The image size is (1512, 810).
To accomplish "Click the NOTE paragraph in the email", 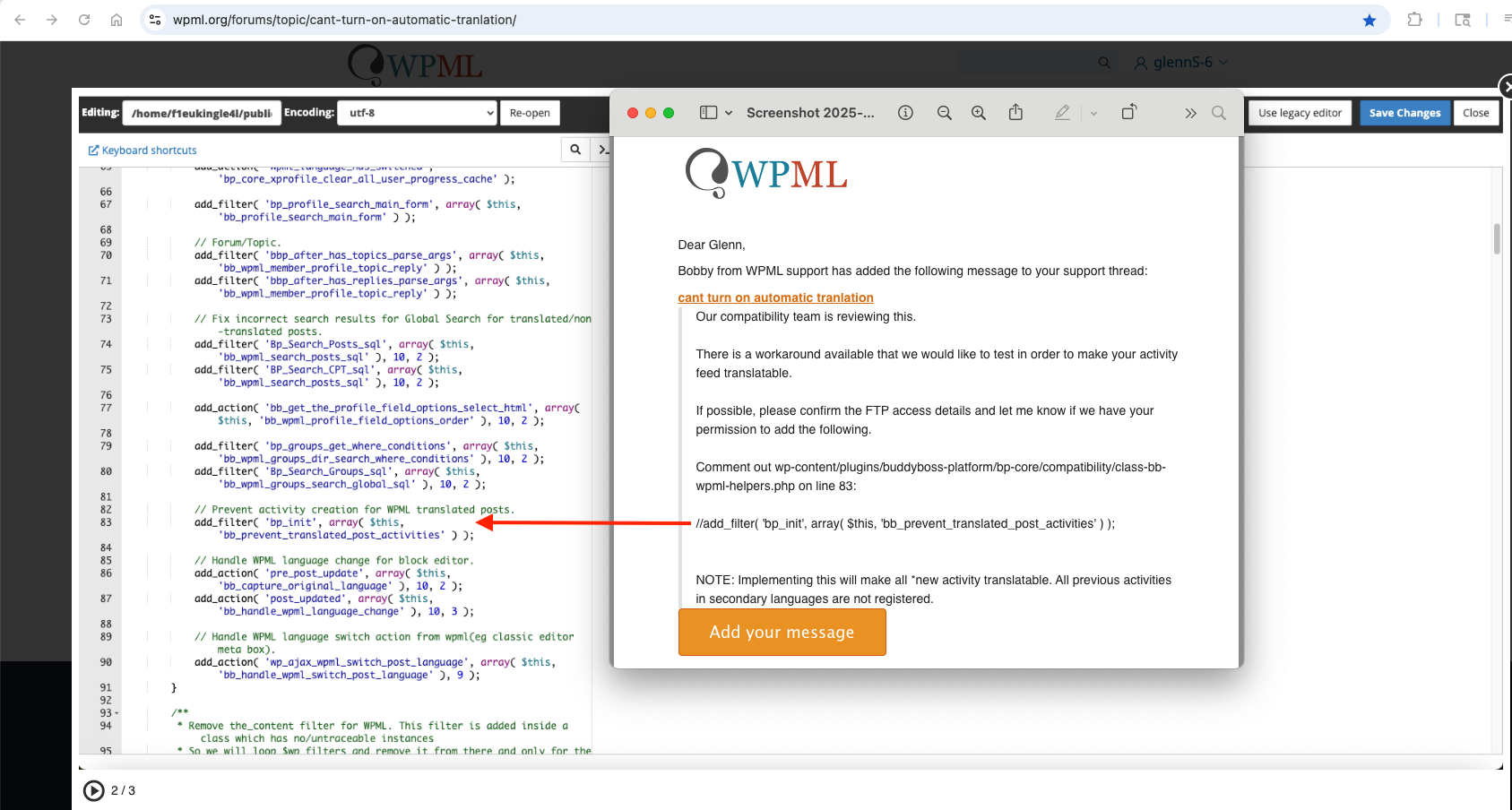I will [x=933, y=590].
